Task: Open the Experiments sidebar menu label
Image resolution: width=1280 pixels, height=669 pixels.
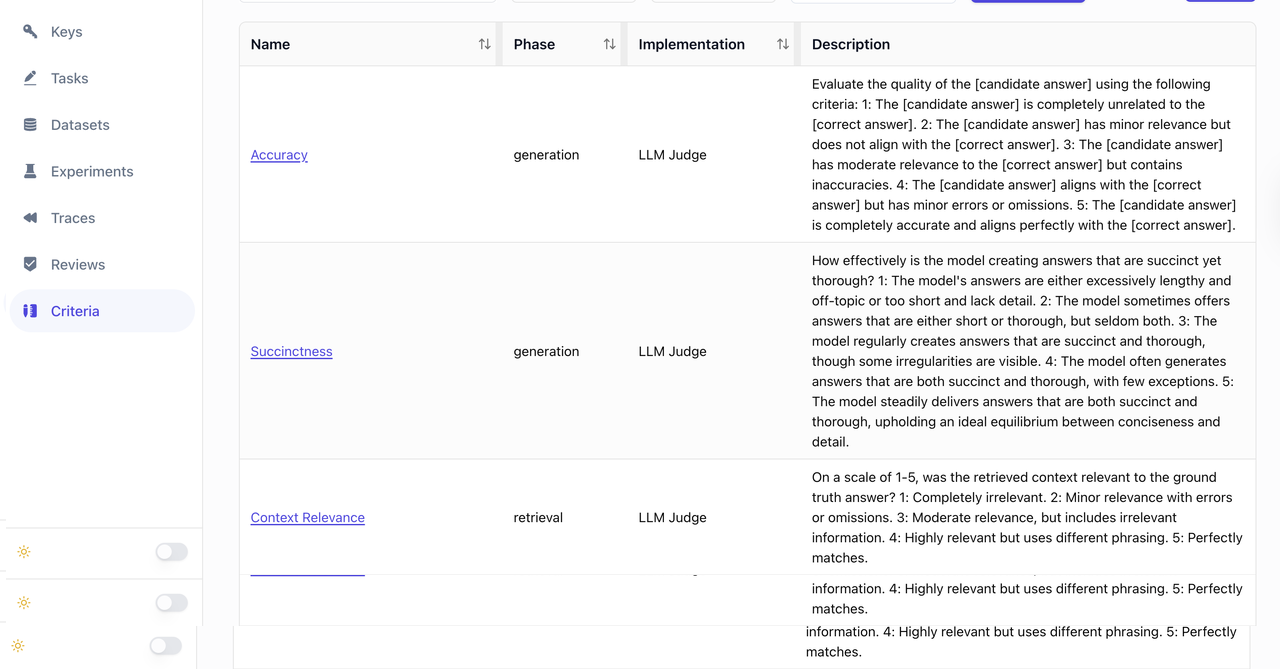Action: point(92,171)
